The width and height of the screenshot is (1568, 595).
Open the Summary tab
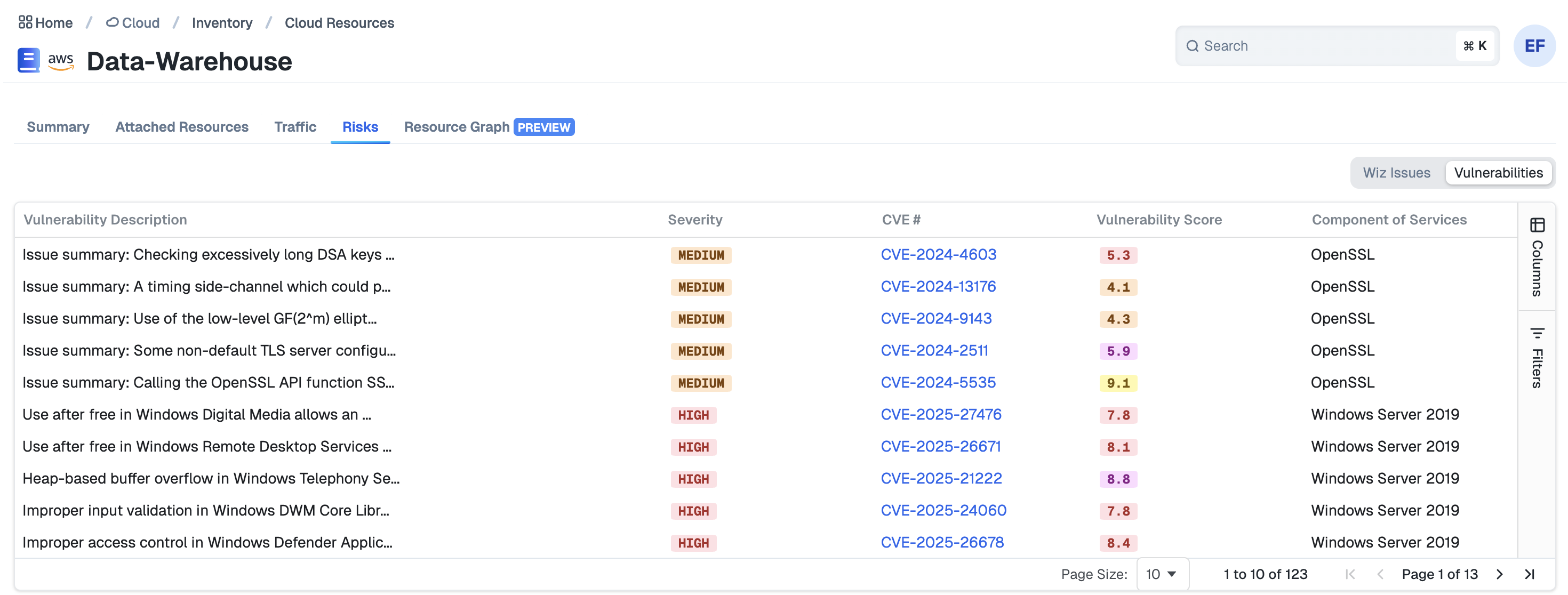[58, 126]
